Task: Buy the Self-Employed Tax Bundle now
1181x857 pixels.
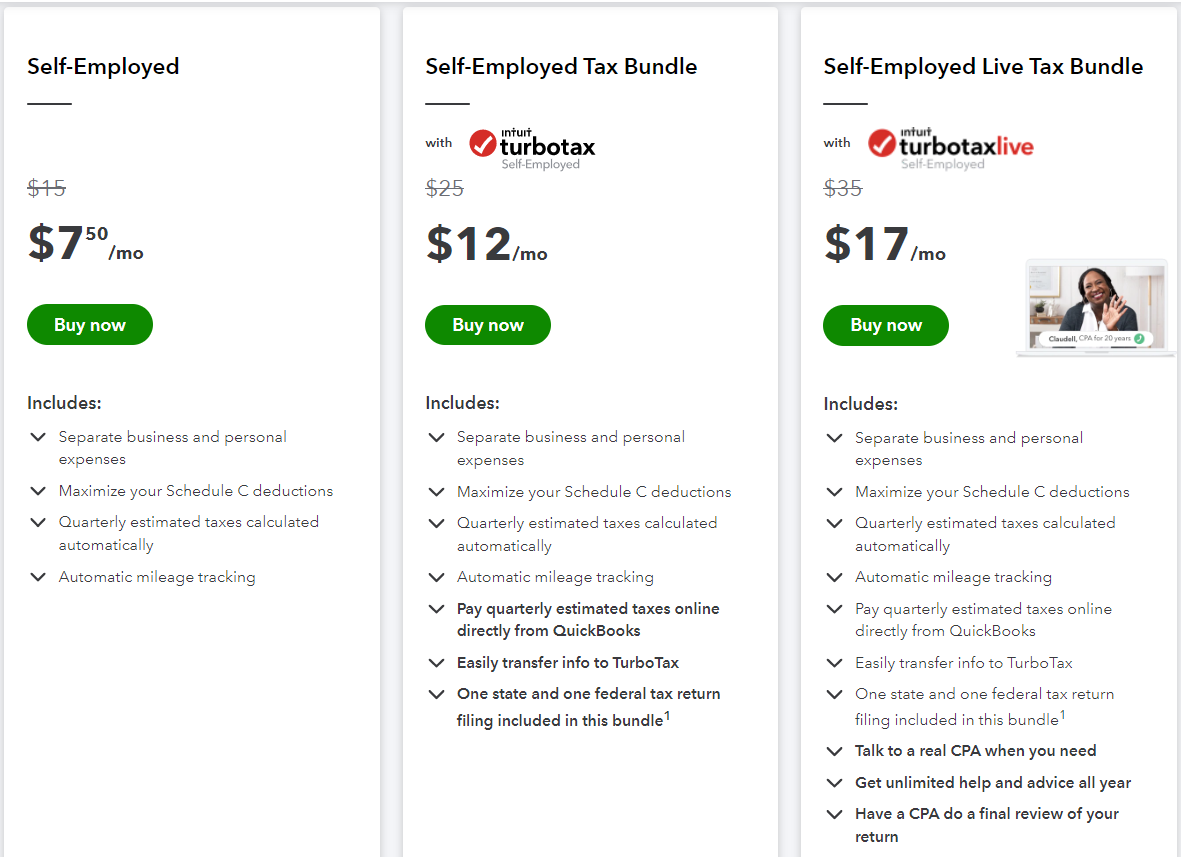Action: coord(487,325)
